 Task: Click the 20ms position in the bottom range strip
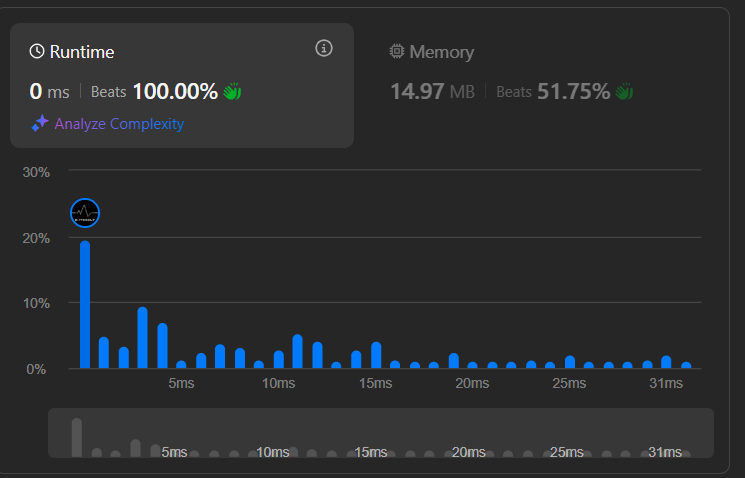(x=468, y=452)
